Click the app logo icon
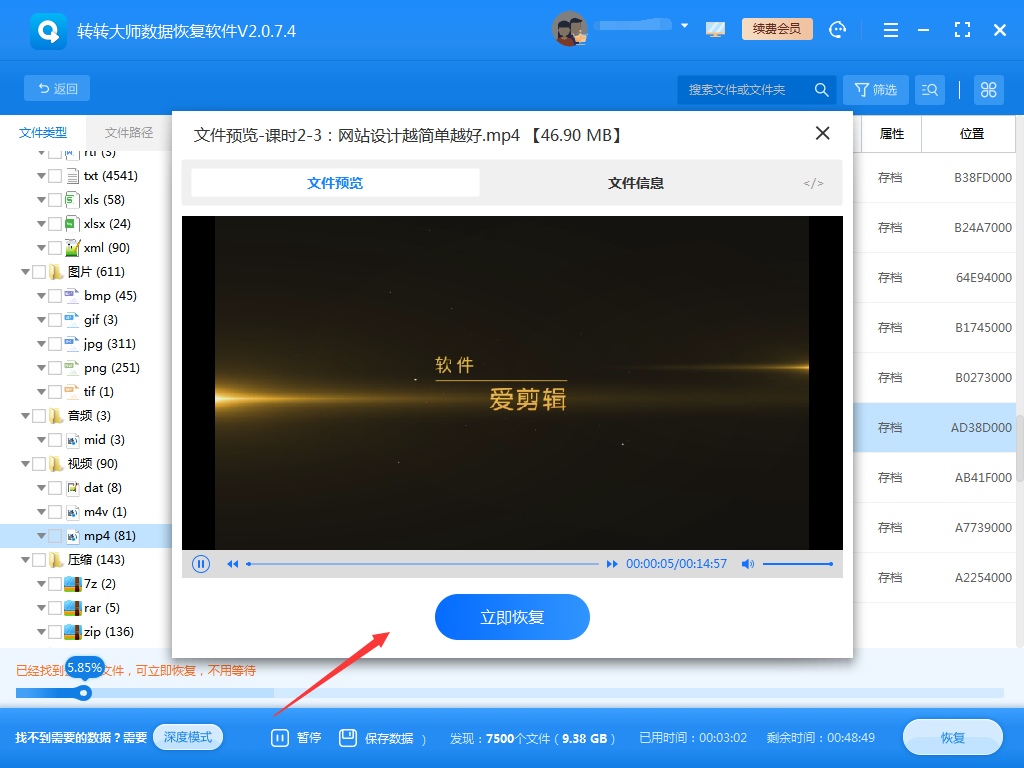 48,31
